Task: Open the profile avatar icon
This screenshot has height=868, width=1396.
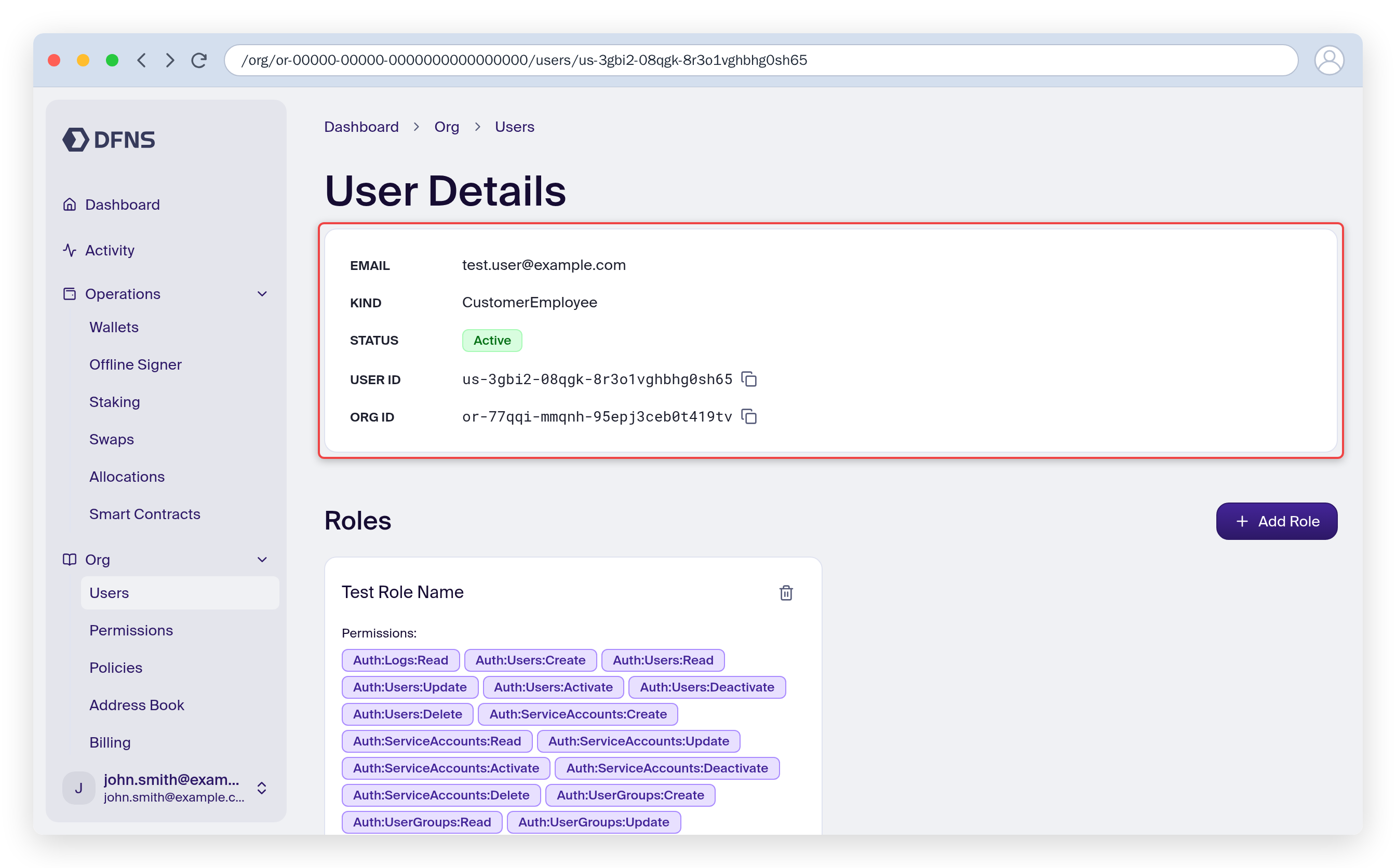Action: (1328, 60)
